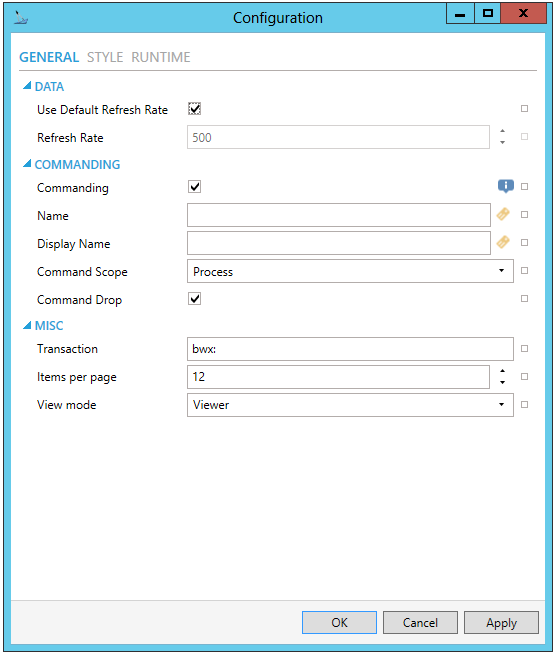558x656 pixels.
Task: Click the application icon in the title bar
Action: (x=20, y=18)
